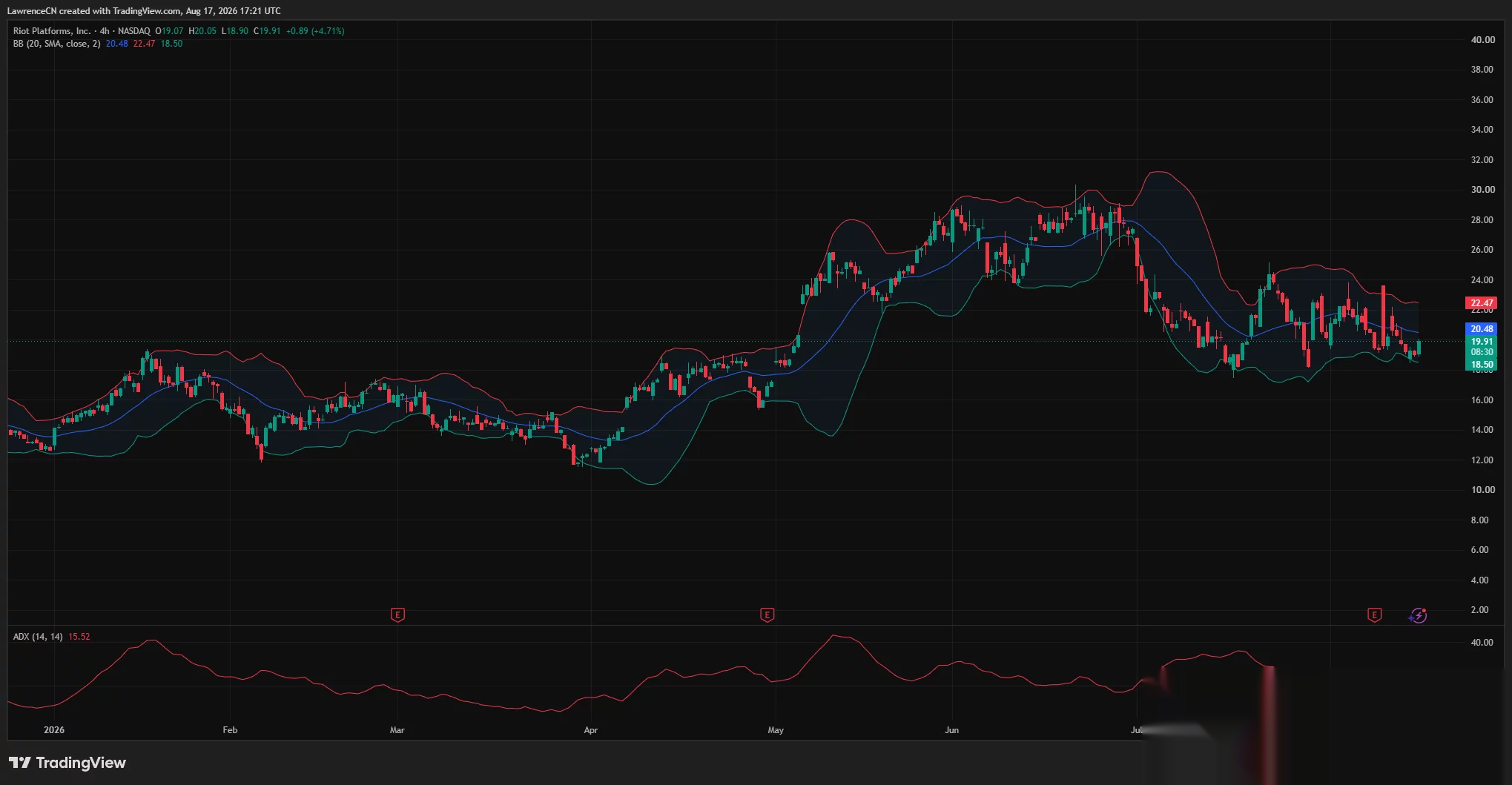Click the red 22.47 price axis tag
Screen dimensions: 1512x785
click(1482, 303)
